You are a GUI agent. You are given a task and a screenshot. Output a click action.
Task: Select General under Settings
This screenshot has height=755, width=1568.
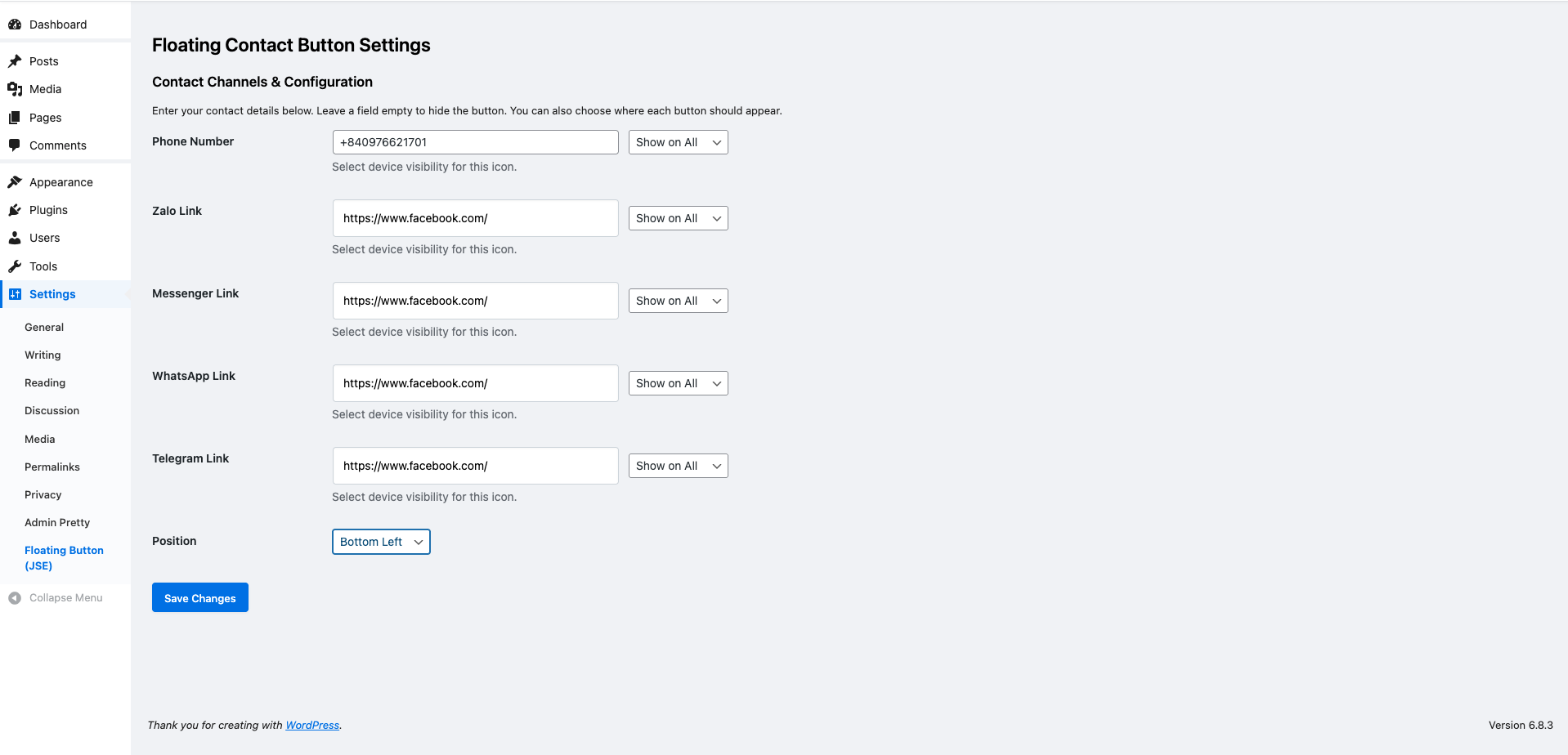point(44,328)
